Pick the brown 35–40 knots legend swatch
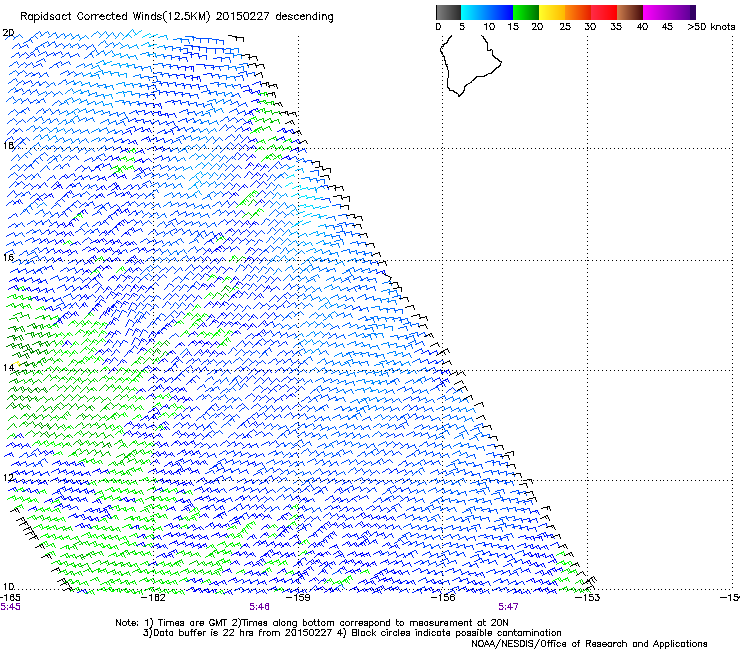Viewport: 740px width, 650px height. pos(630,12)
